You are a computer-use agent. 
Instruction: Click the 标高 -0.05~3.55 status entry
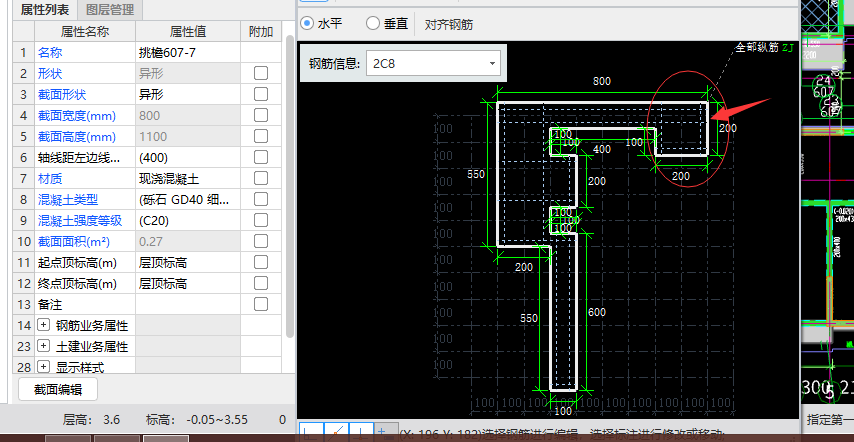click(x=197, y=420)
